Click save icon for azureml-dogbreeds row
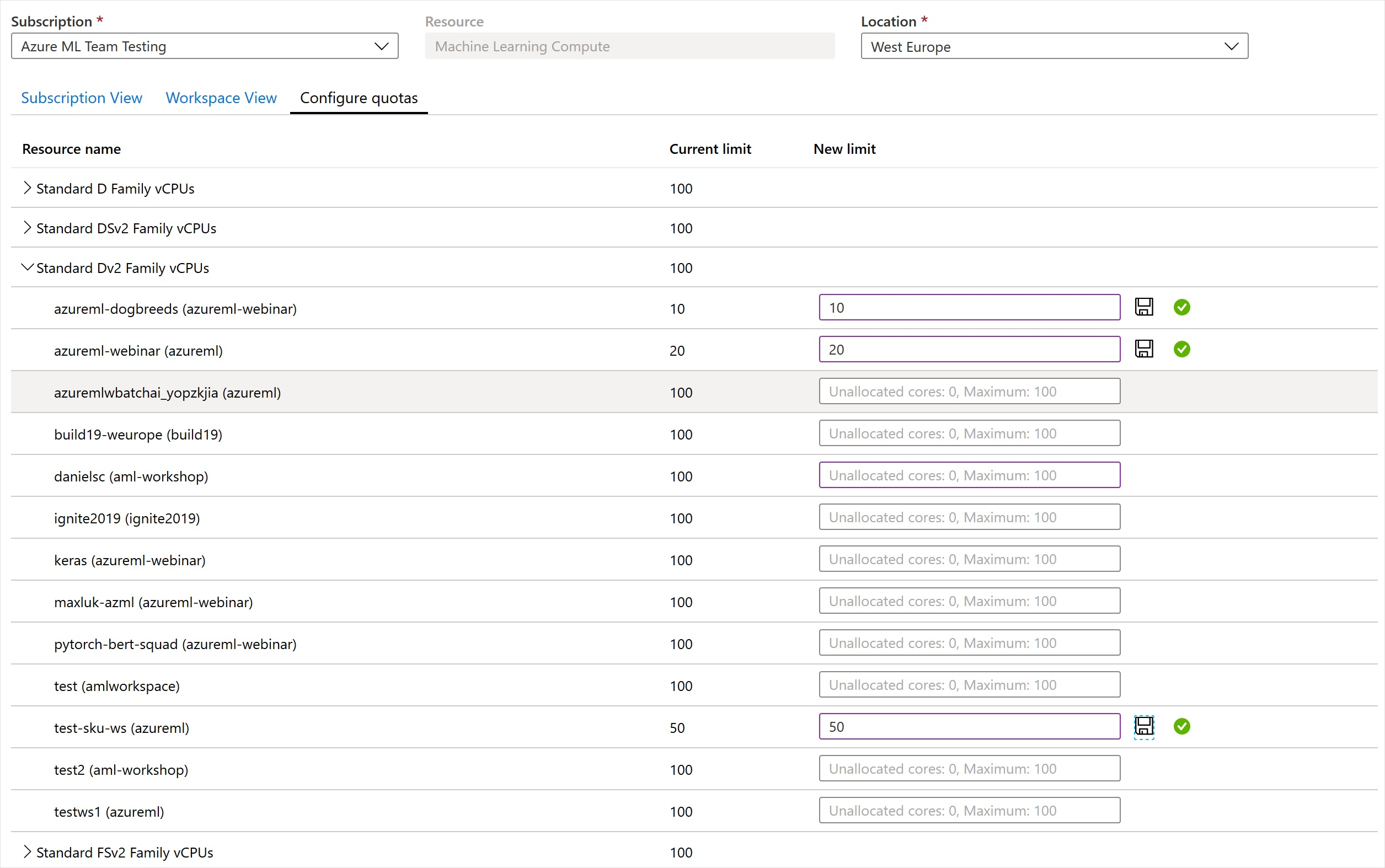 (x=1143, y=307)
